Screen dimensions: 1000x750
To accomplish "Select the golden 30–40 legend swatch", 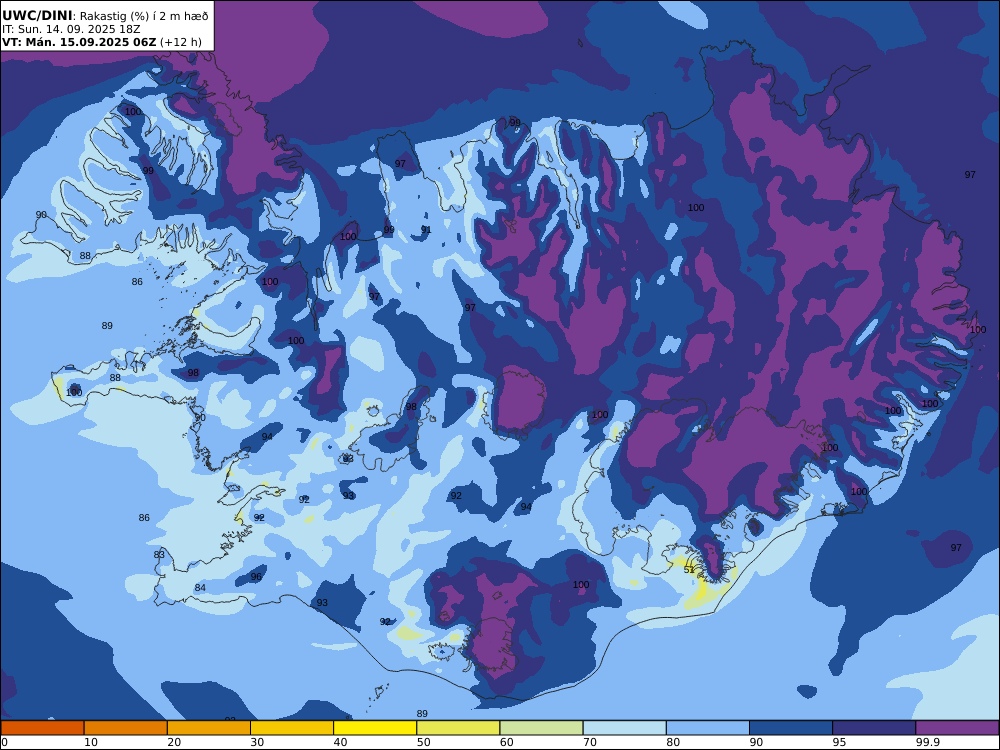I will [292, 728].
